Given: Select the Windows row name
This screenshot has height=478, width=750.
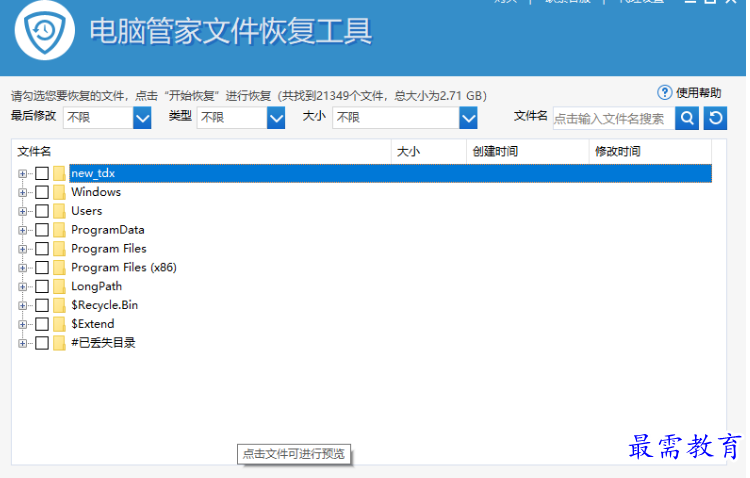Looking at the screenshot, I should coord(96,192).
